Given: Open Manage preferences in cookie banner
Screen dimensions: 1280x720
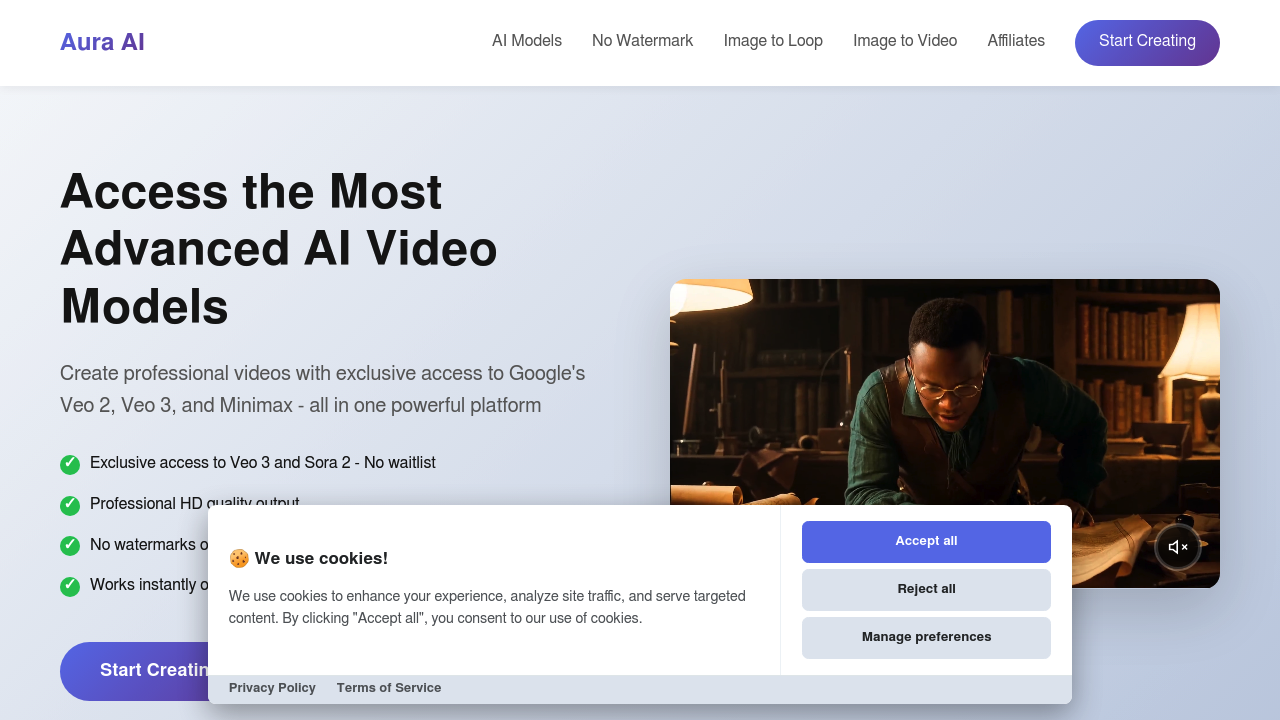Looking at the screenshot, I should [x=926, y=637].
